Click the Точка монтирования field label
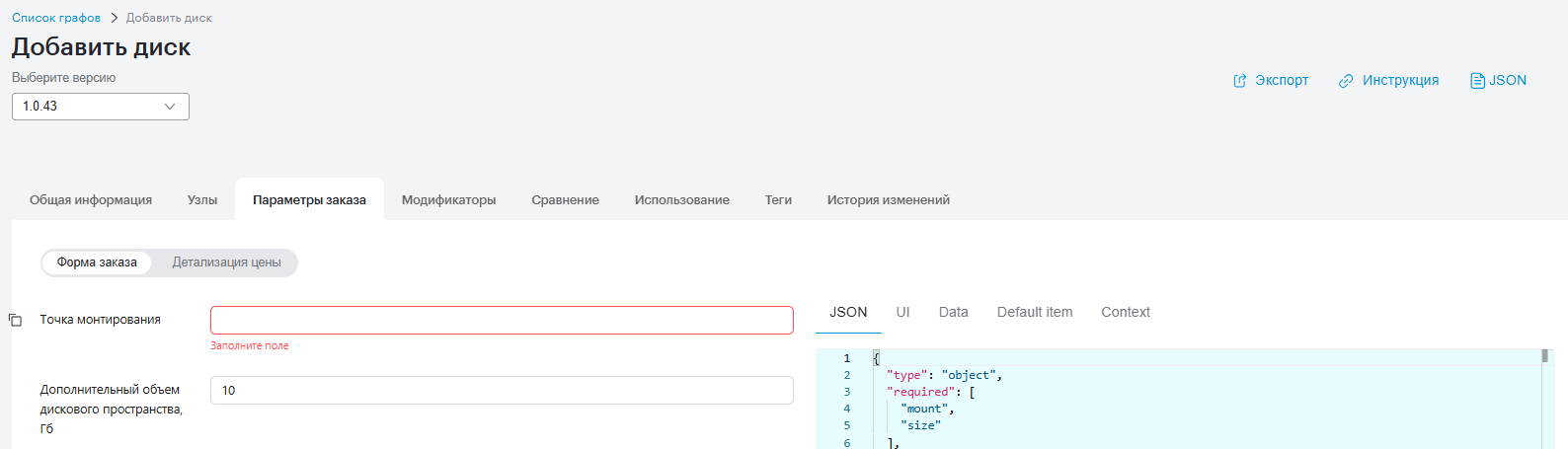The width and height of the screenshot is (1568, 449). click(x=100, y=320)
